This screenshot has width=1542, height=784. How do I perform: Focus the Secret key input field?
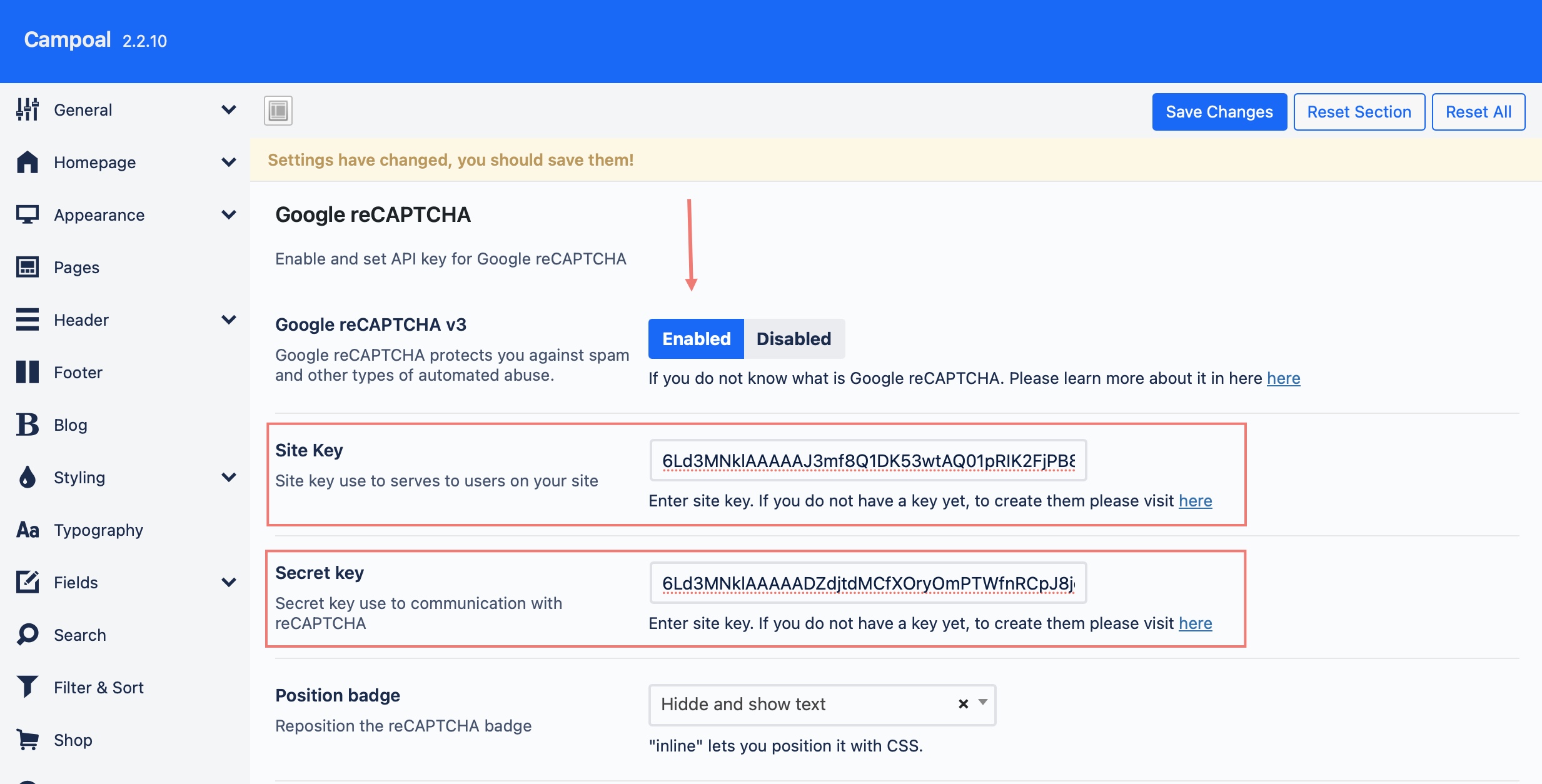pos(868,583)
